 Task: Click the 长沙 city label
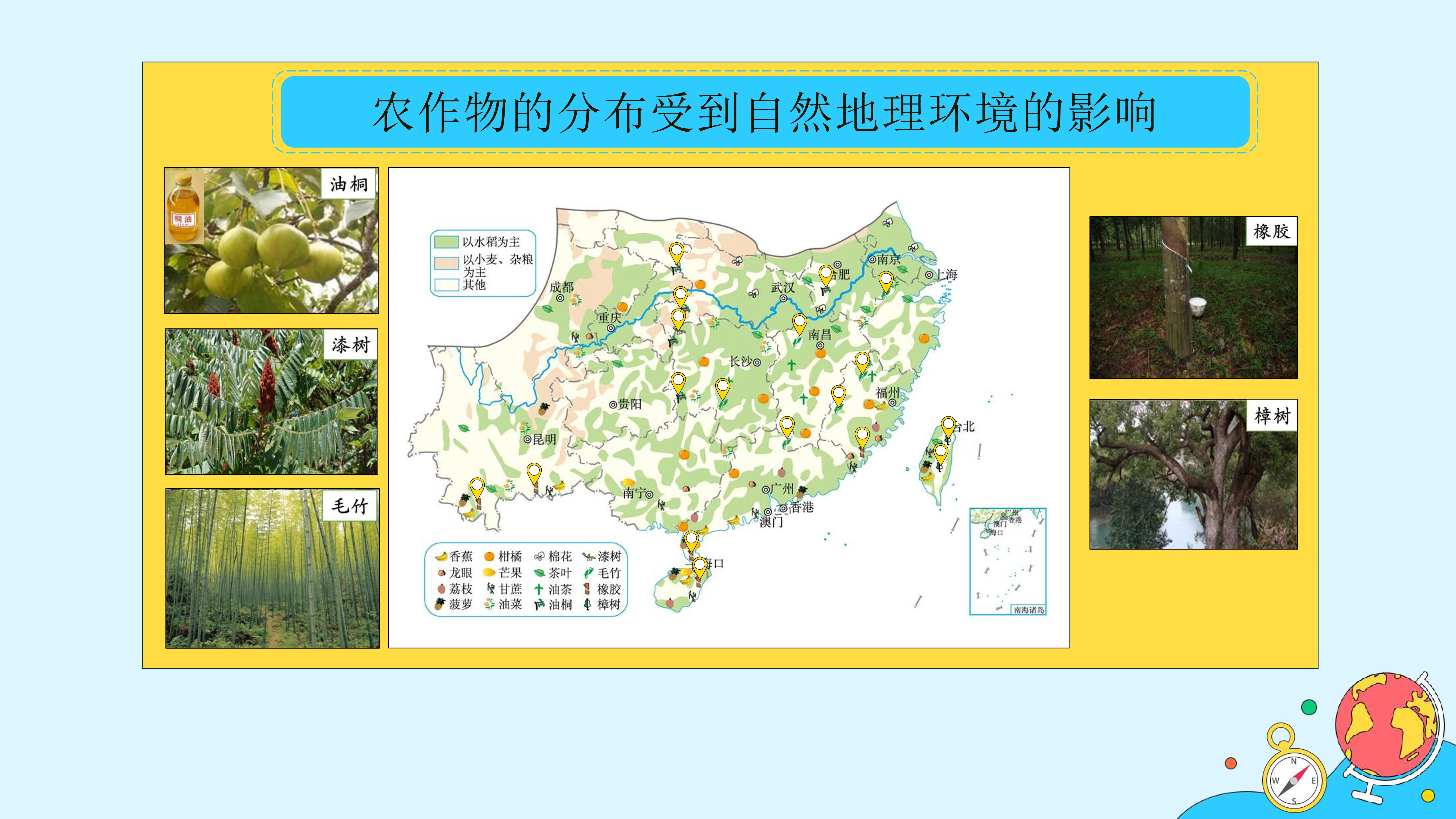(x=741, y=362)
